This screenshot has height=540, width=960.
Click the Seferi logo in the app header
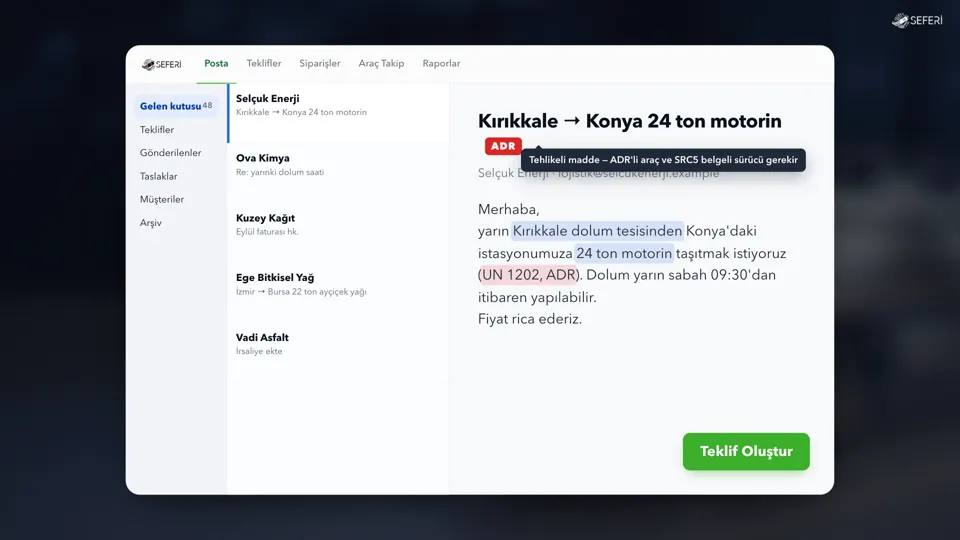point(162,64)
